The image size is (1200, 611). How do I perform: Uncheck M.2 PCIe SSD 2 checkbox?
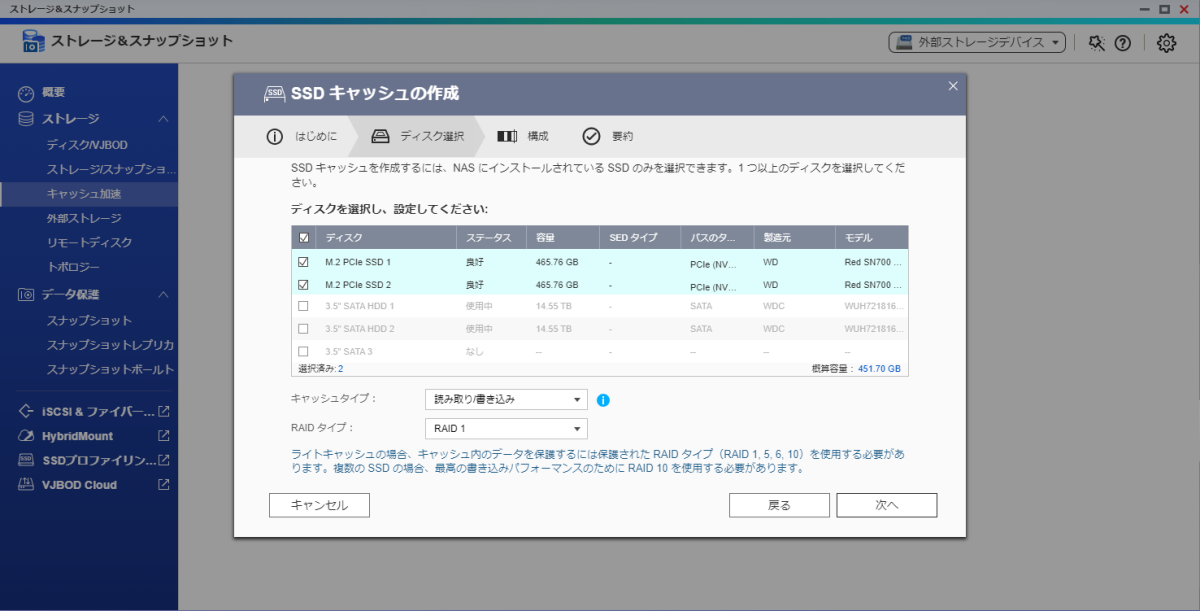304,284
